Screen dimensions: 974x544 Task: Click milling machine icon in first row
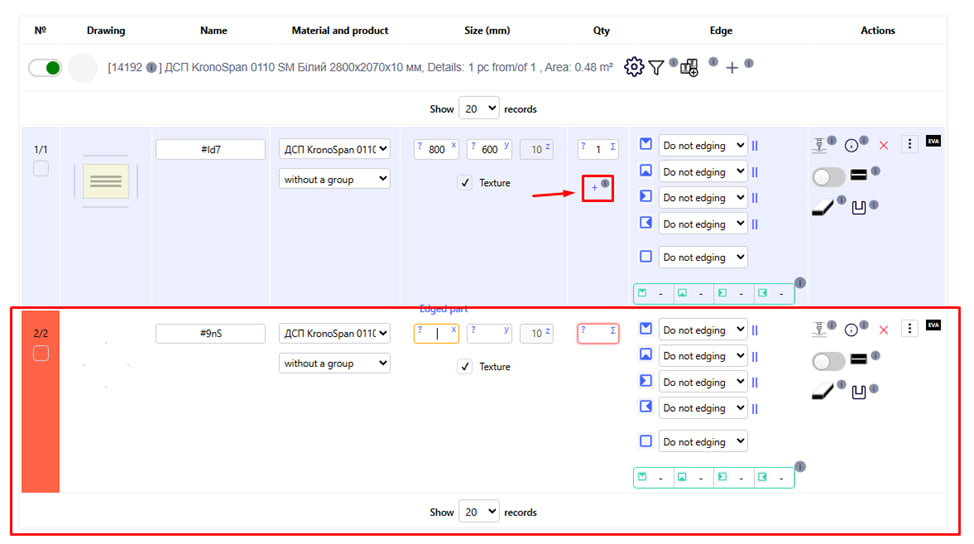tap(818, 146)
